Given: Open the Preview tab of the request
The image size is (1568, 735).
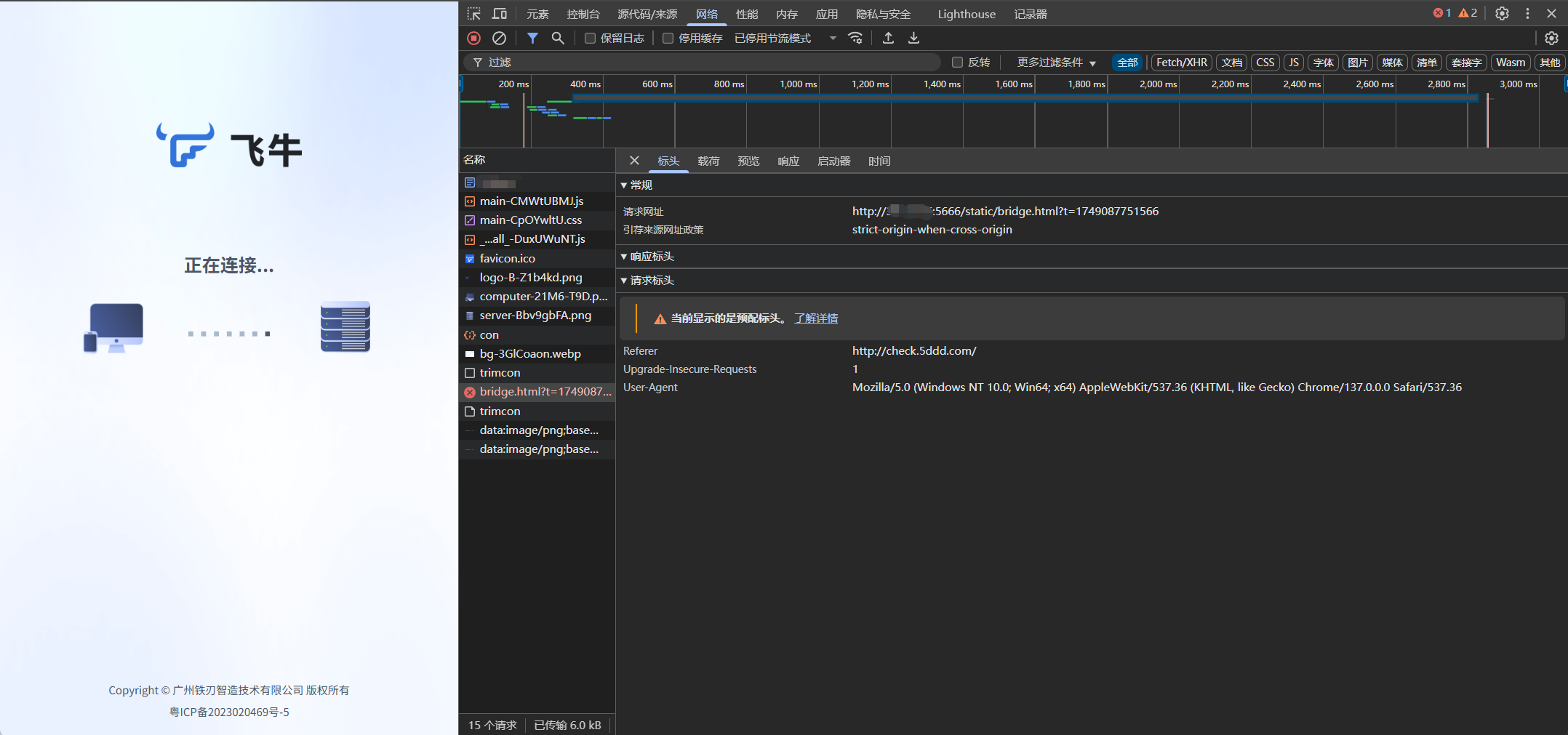Looking at the screenshot, I should pos(748,161).
